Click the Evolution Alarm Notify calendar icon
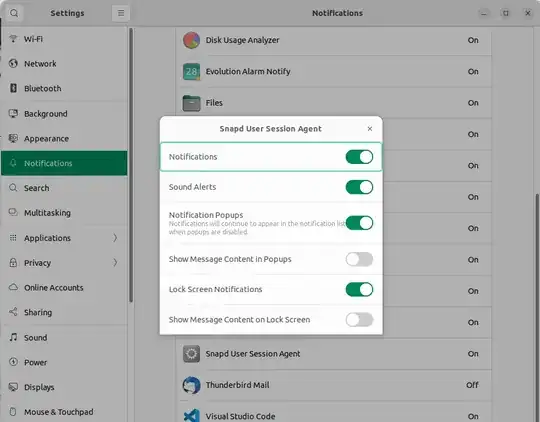This screenshot has width=540, height=422. click(x=191, y=72)
